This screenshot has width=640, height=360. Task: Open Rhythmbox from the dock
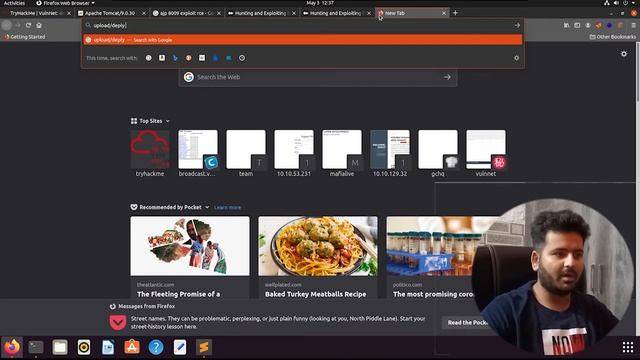click(x=84, y=347)
